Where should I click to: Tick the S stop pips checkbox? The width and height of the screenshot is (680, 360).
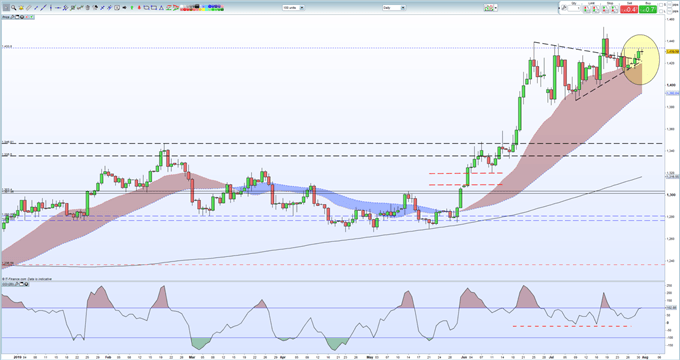(x=660, y=5)
